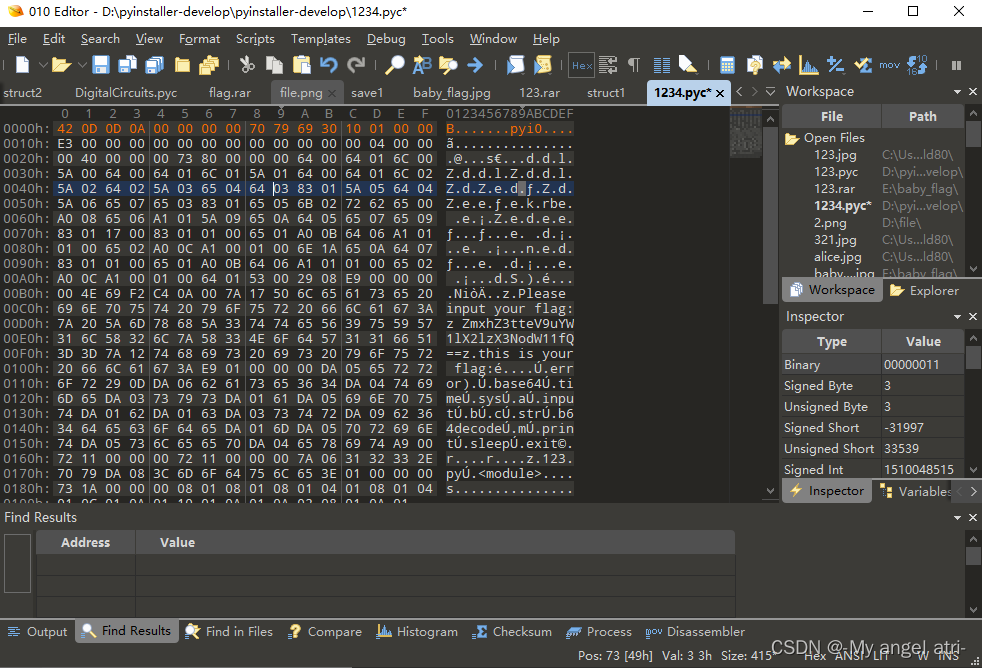Collapse the Open Files tree folder
The height and width of the screenshot is (668, 982).
(x=792, y=138)
